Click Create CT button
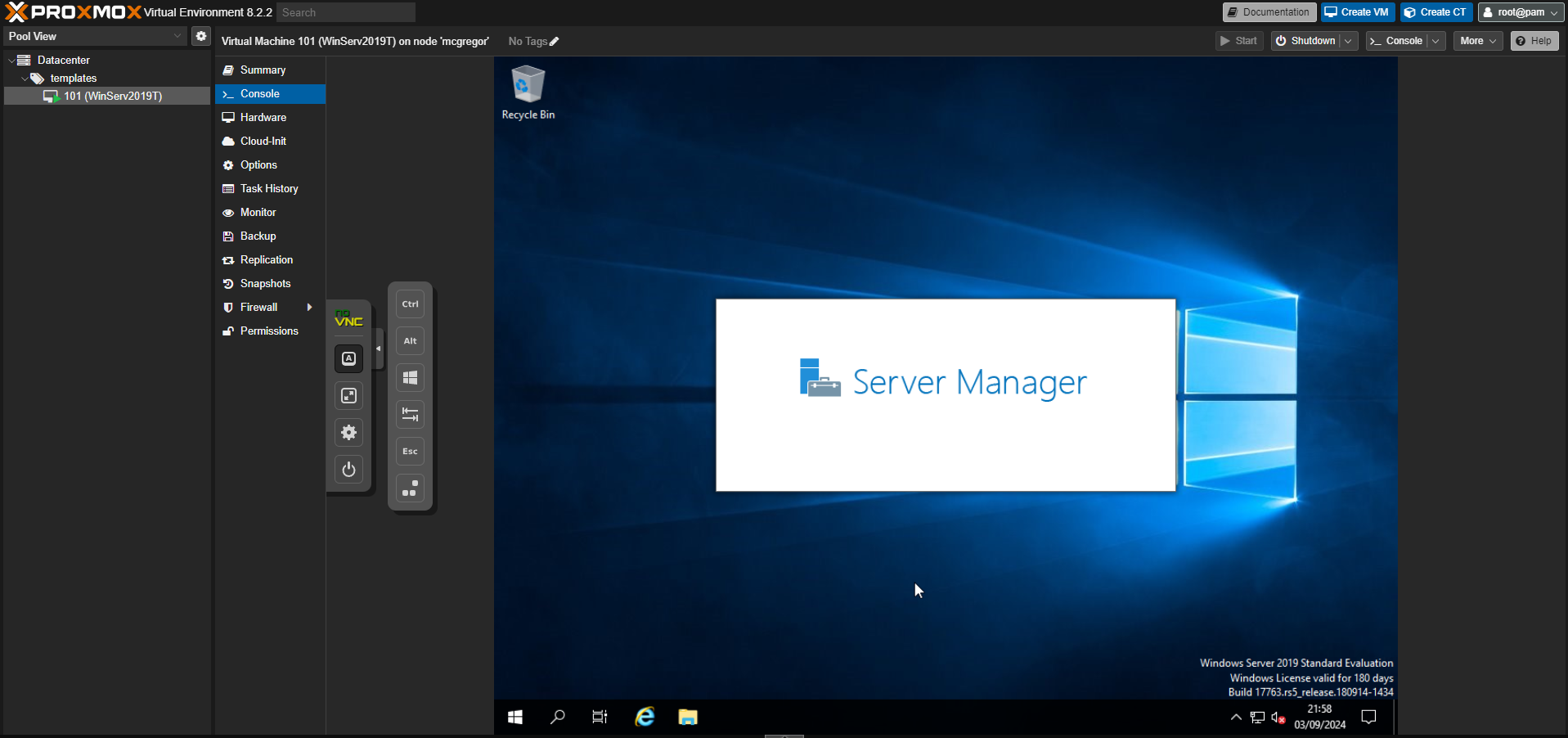 pos(1435,12)
